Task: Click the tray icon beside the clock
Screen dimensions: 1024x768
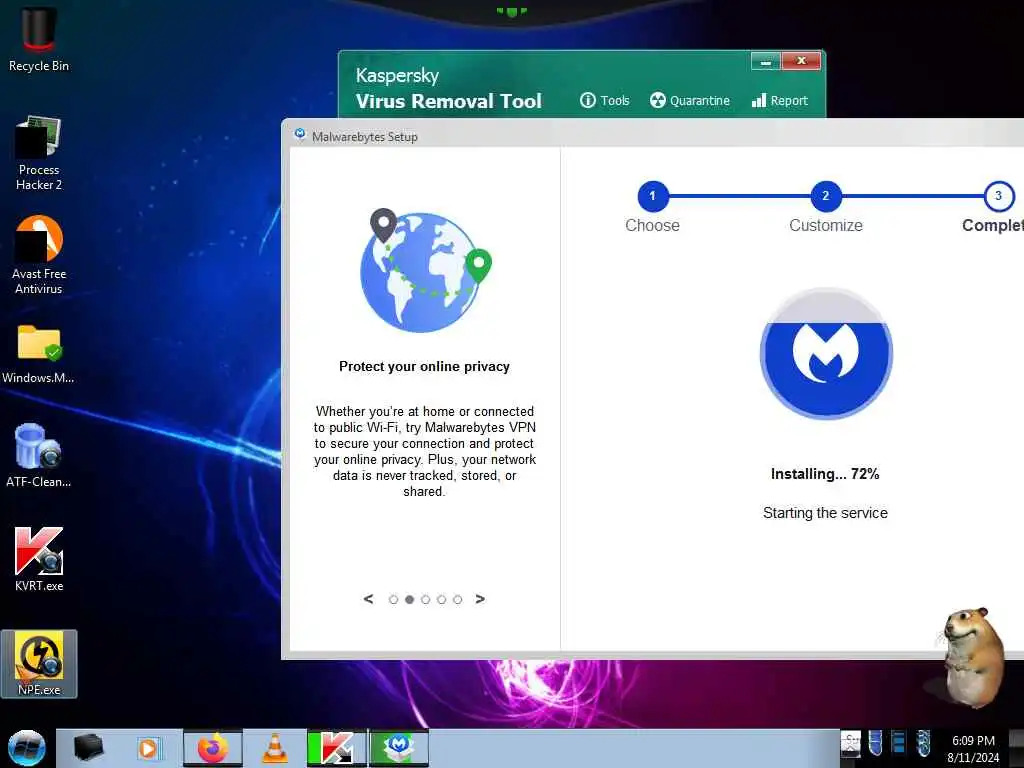Action: coord(923,744)
